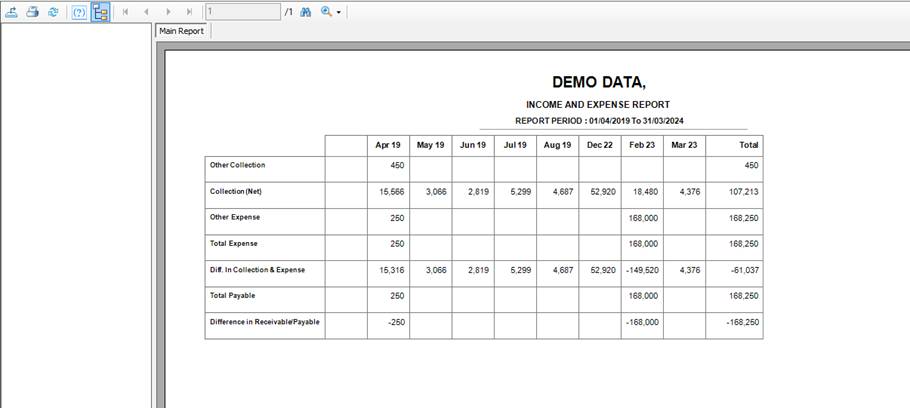Go to the previous page

(146, 12)
